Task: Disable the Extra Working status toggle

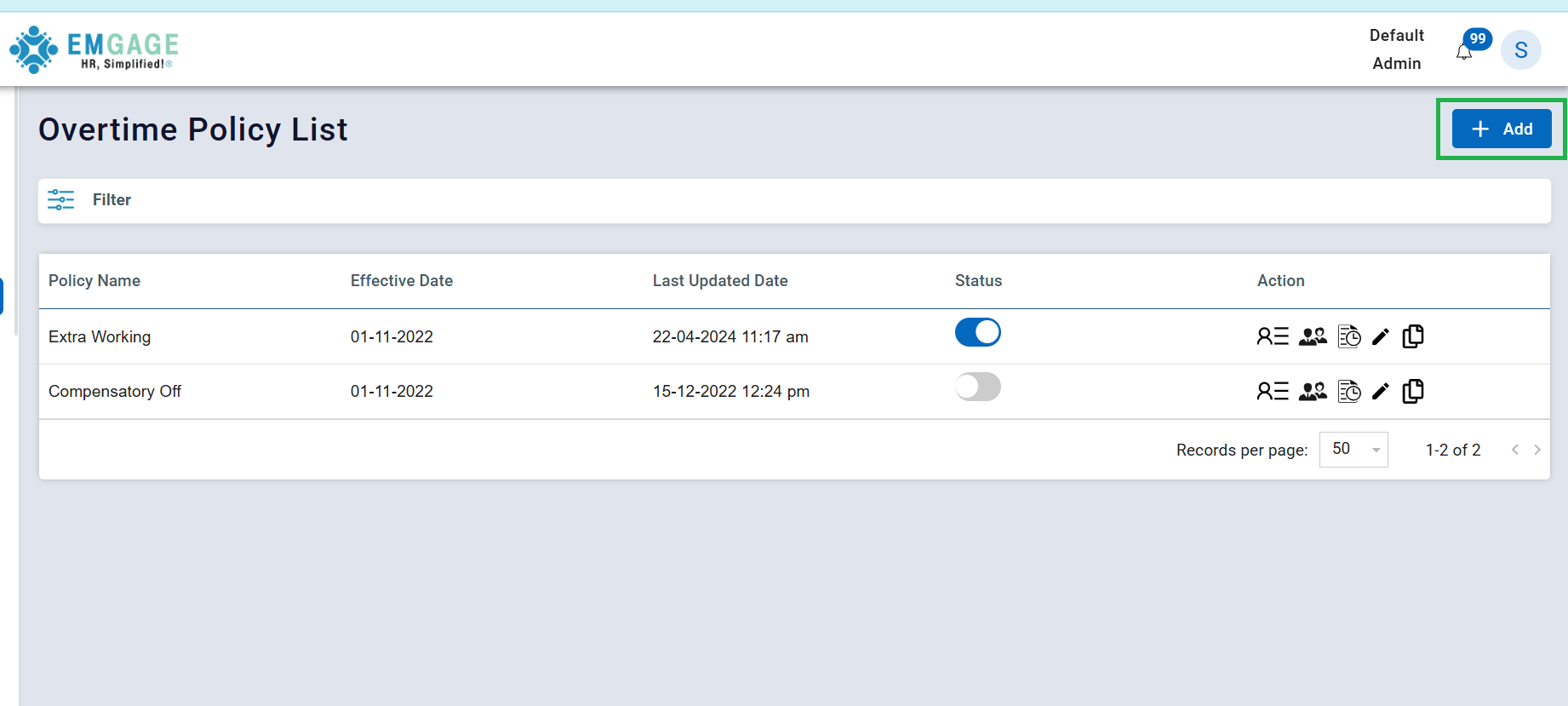Action: click(x=977, y=332)
